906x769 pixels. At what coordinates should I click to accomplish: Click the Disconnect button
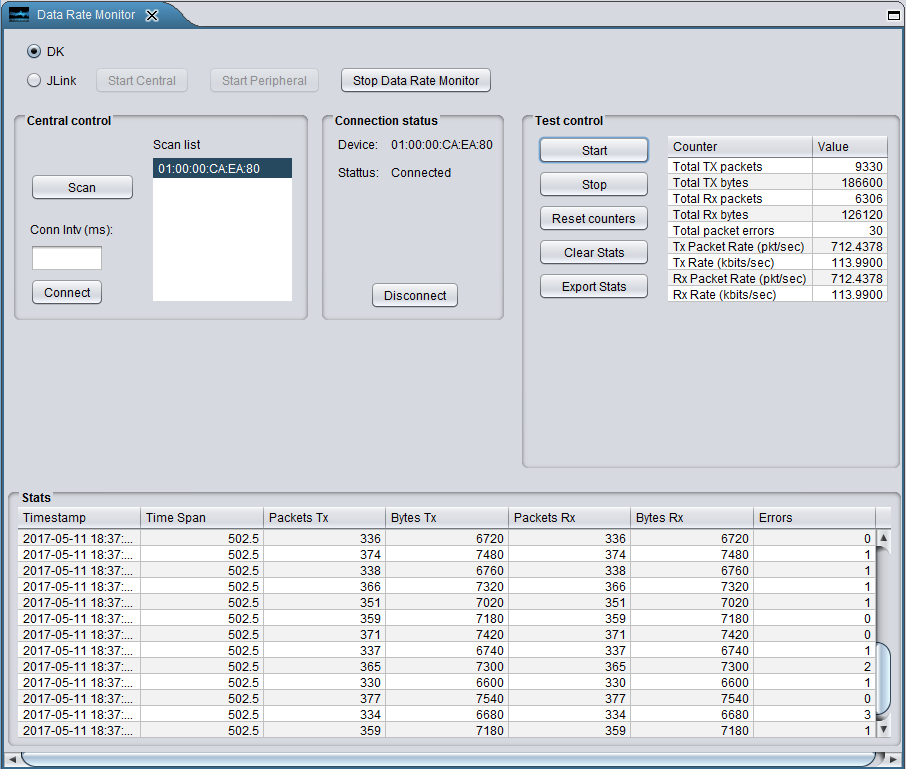[415, 295]
